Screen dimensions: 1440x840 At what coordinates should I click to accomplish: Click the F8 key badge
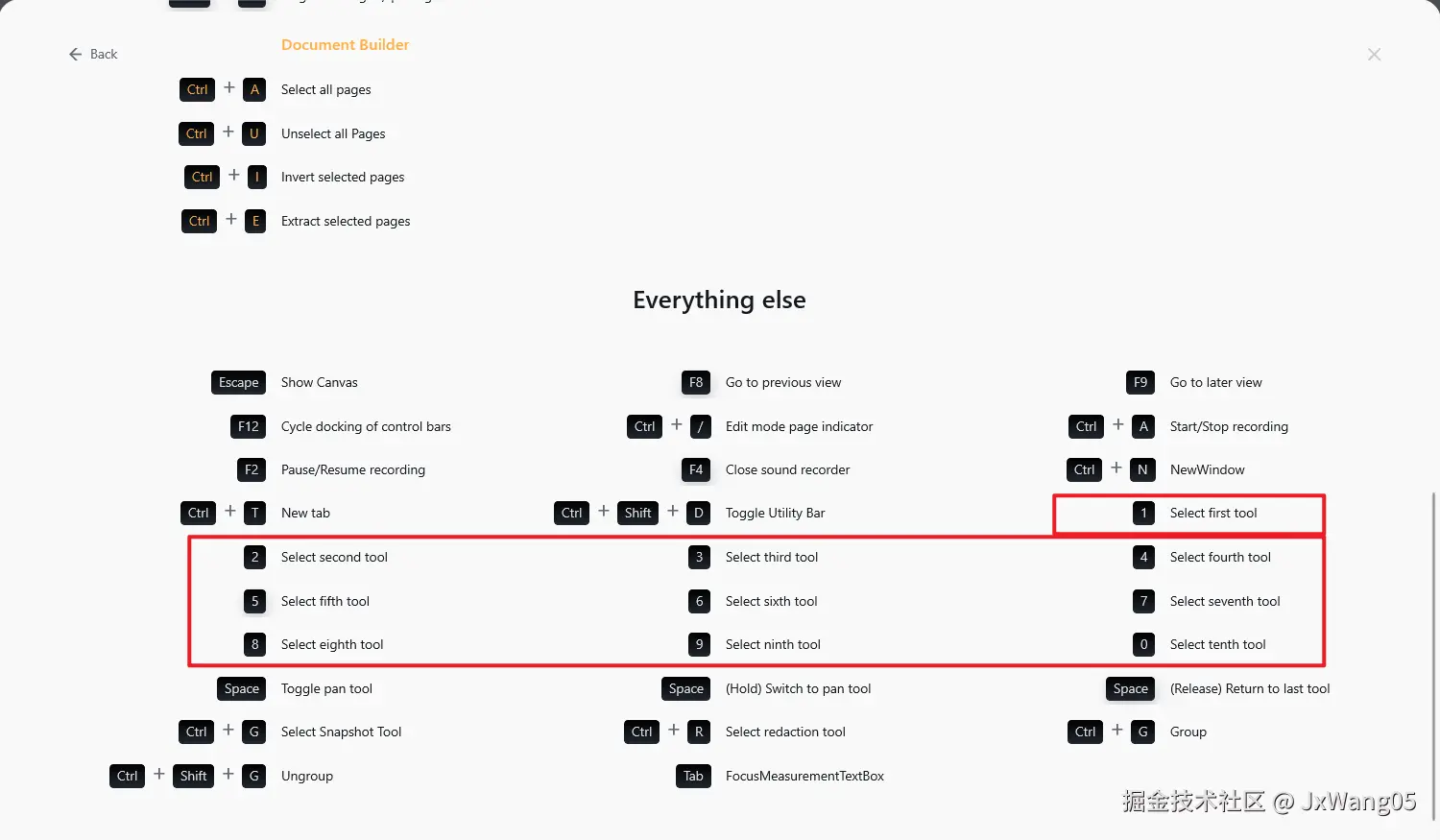(x=696, y=382)
